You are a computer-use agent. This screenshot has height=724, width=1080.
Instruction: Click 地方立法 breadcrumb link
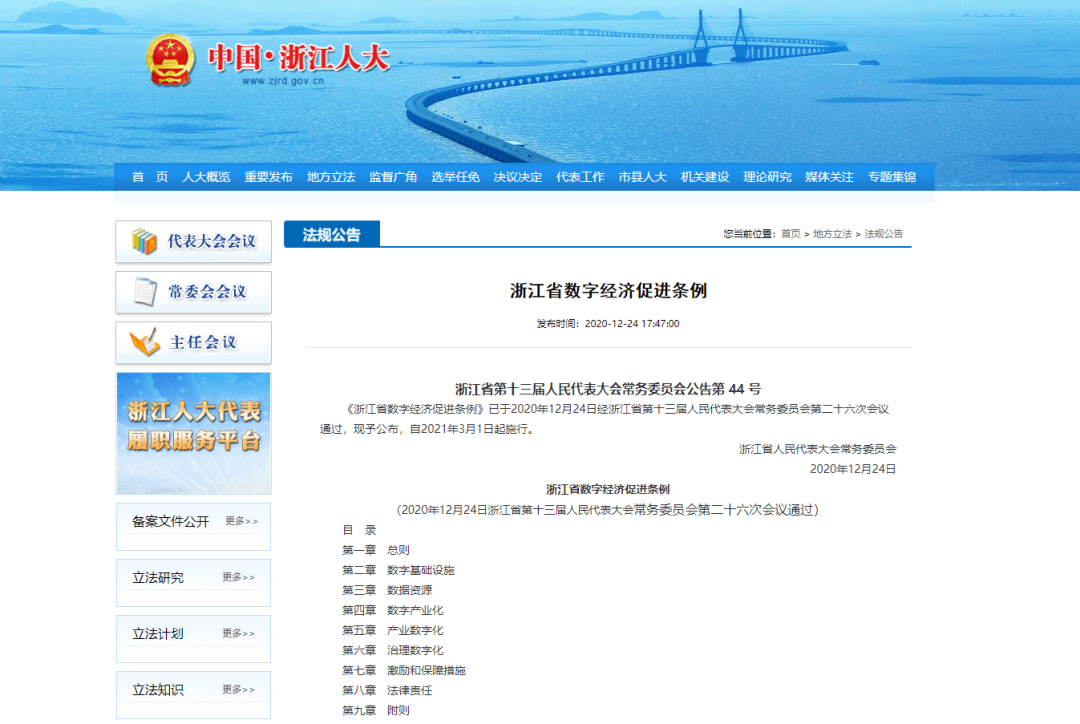pos(832,234)
